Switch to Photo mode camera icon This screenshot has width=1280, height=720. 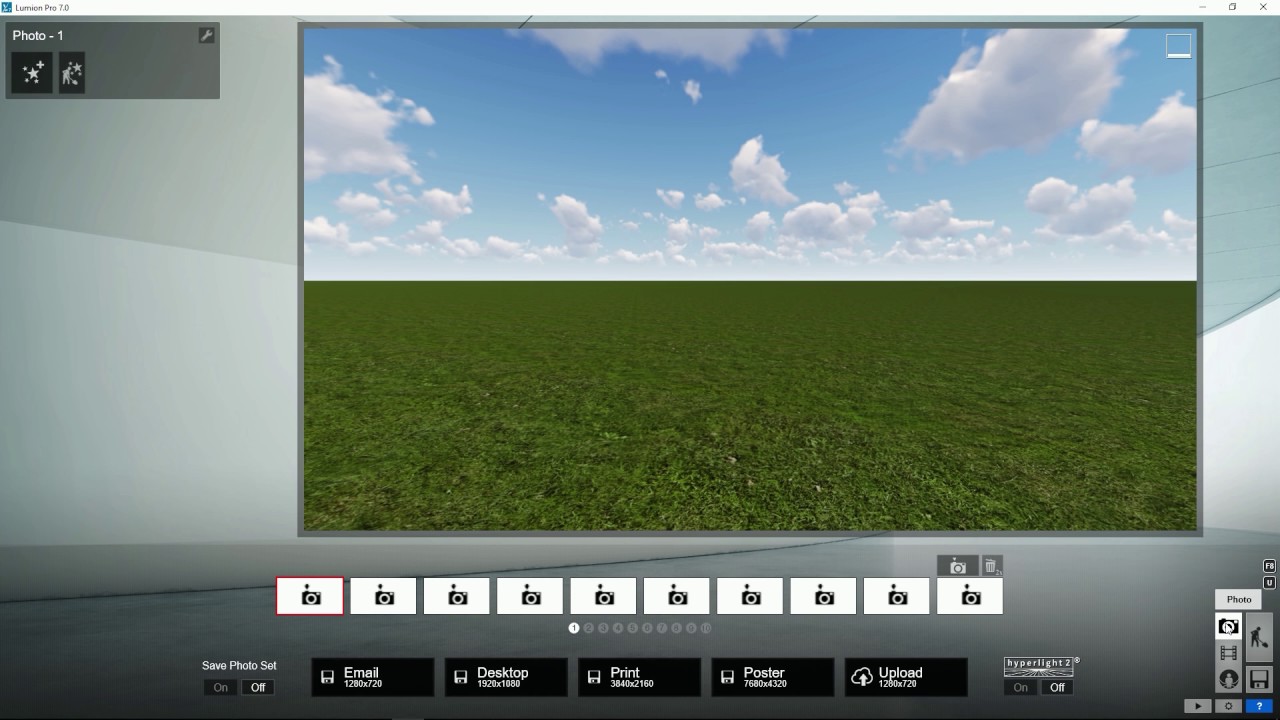[x=1228, y=627]
